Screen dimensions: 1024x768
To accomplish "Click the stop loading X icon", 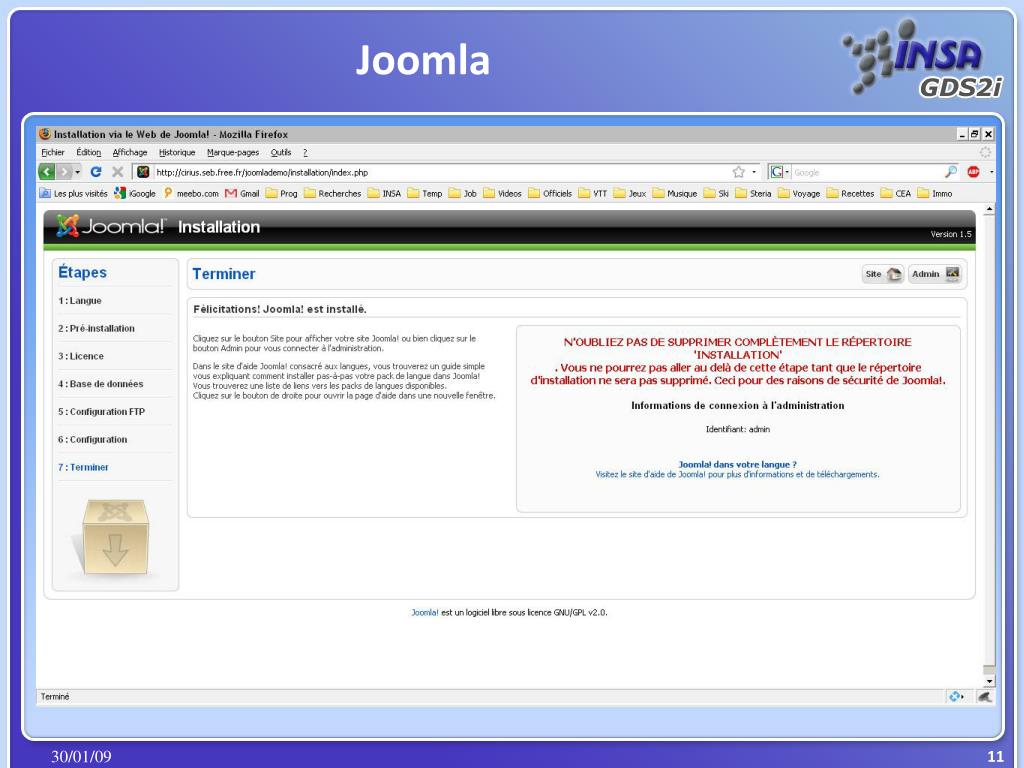I will click(118, 172).
